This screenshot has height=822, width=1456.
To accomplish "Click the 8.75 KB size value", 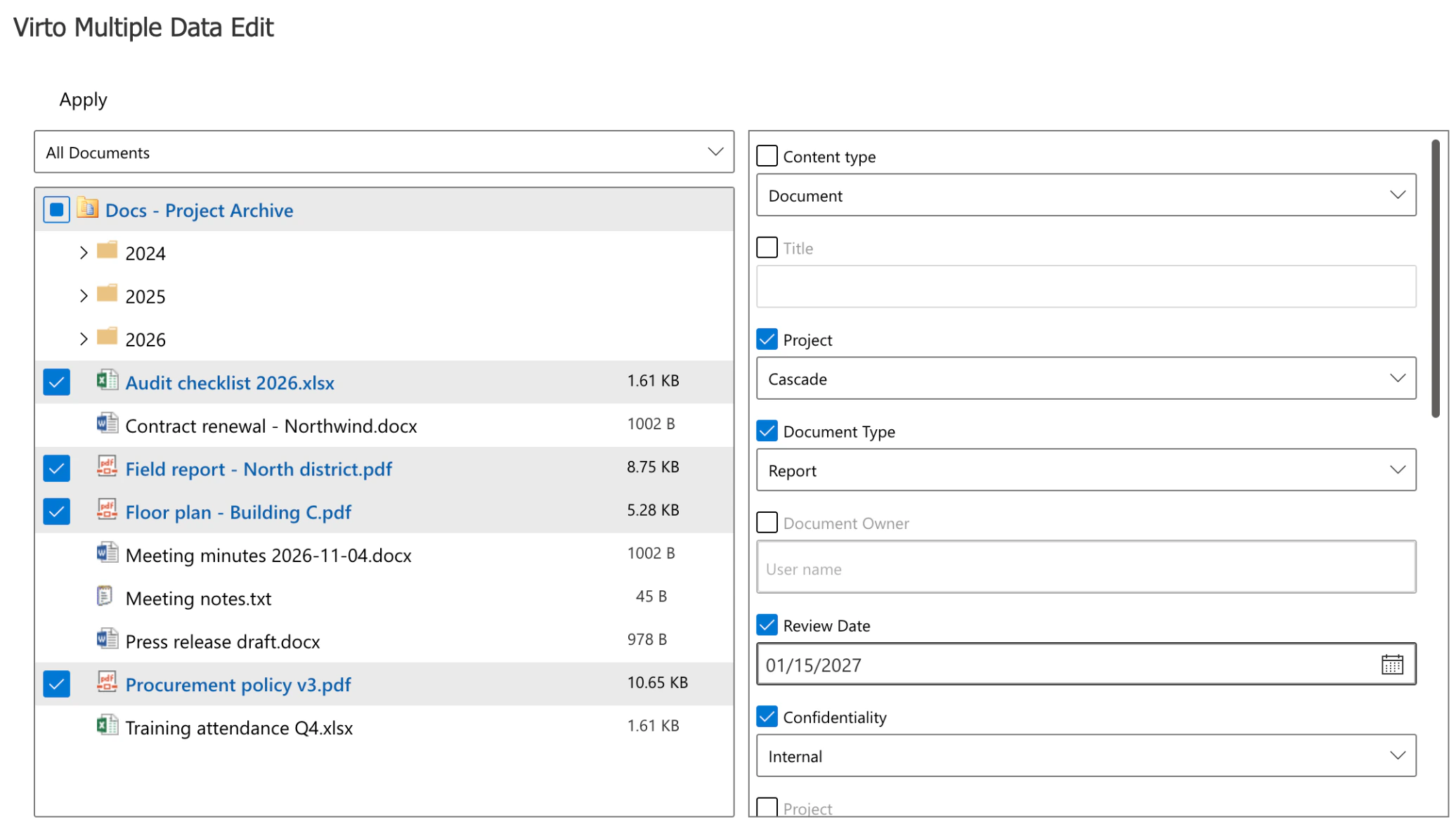I will [x=653, y=467].
